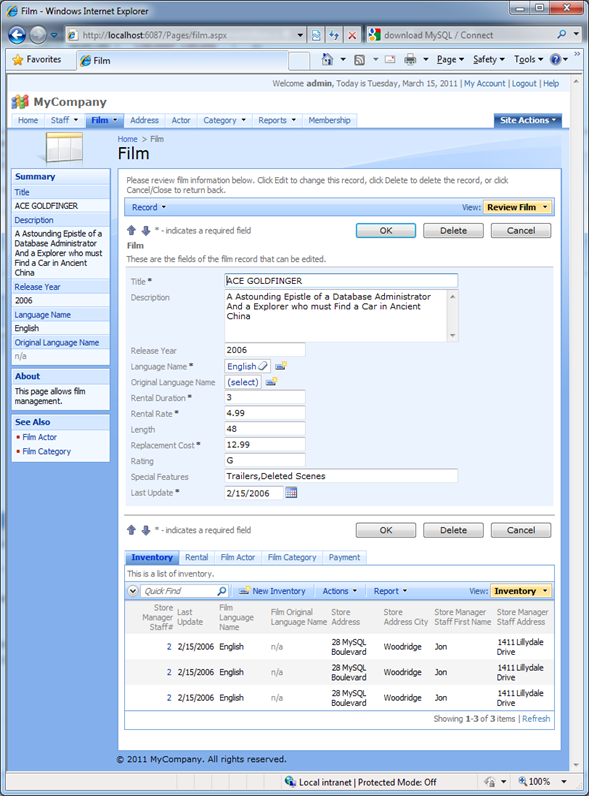Expand the Inventory Actions menu
The width and height of the screenshot is (589, 796).
point(340,591)
